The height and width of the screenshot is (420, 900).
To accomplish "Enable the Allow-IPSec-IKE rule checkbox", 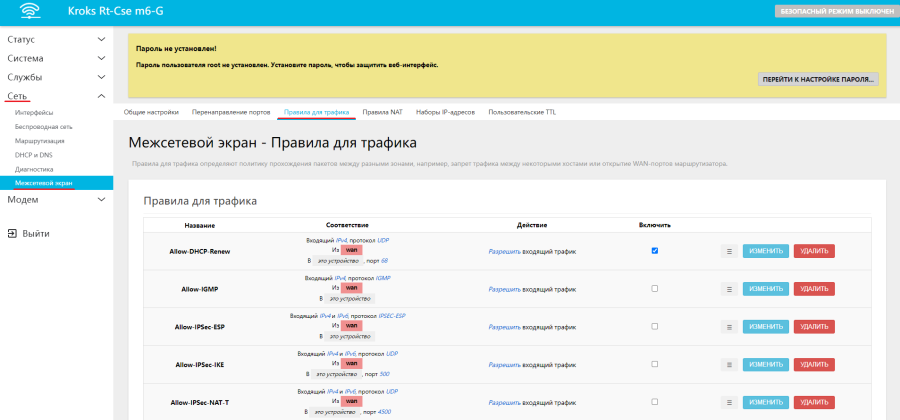I will [655, 364].
